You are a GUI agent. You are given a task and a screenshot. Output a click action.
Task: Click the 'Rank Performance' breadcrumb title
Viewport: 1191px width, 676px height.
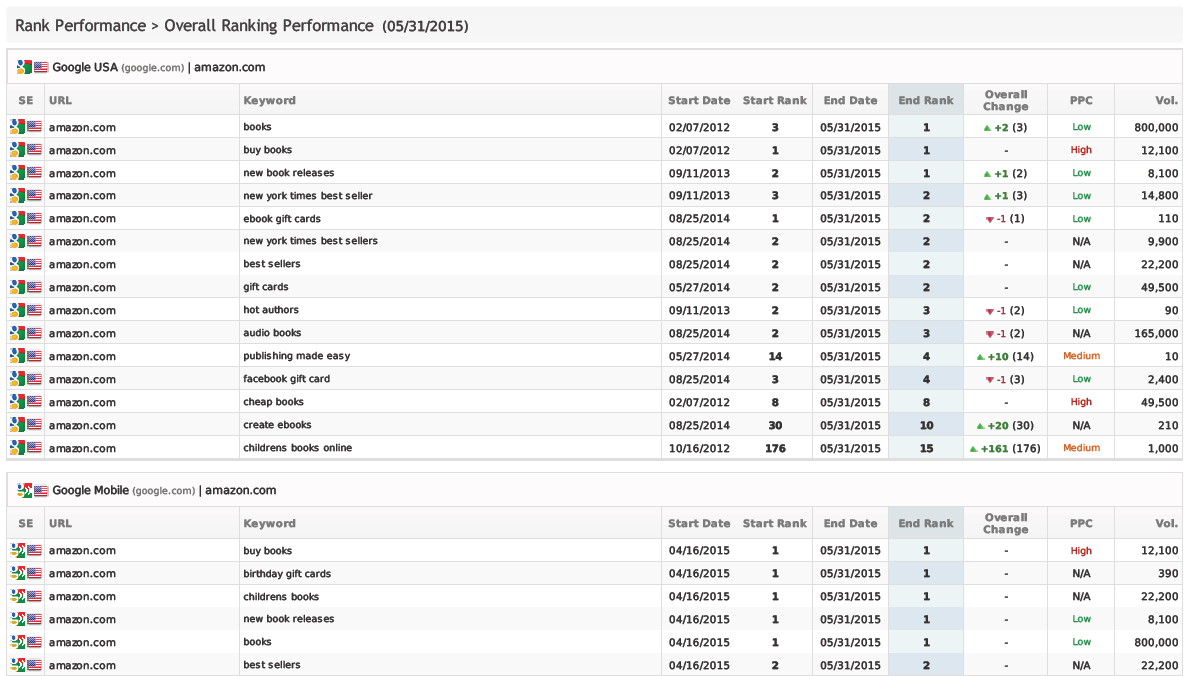(x=79, y=26)
